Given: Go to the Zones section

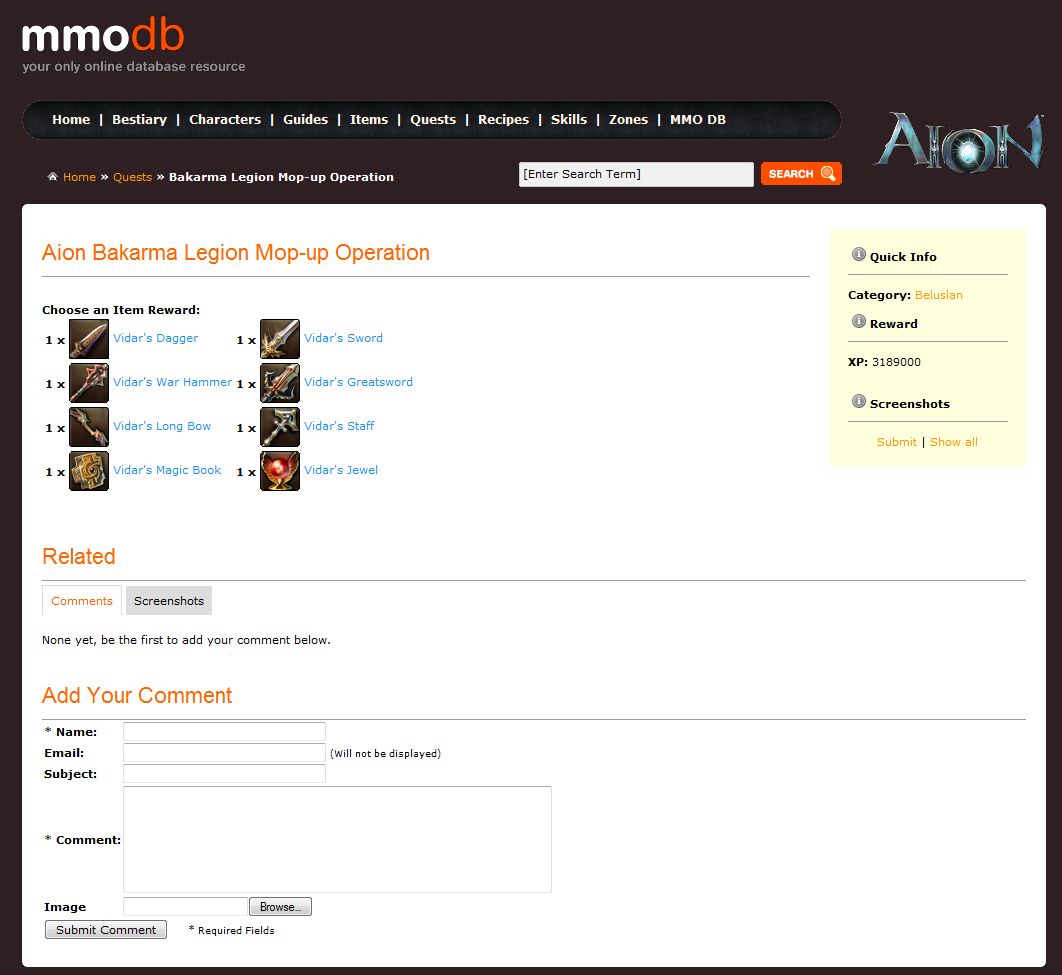Looking at the screenshot, I should (x=629, y=120).
